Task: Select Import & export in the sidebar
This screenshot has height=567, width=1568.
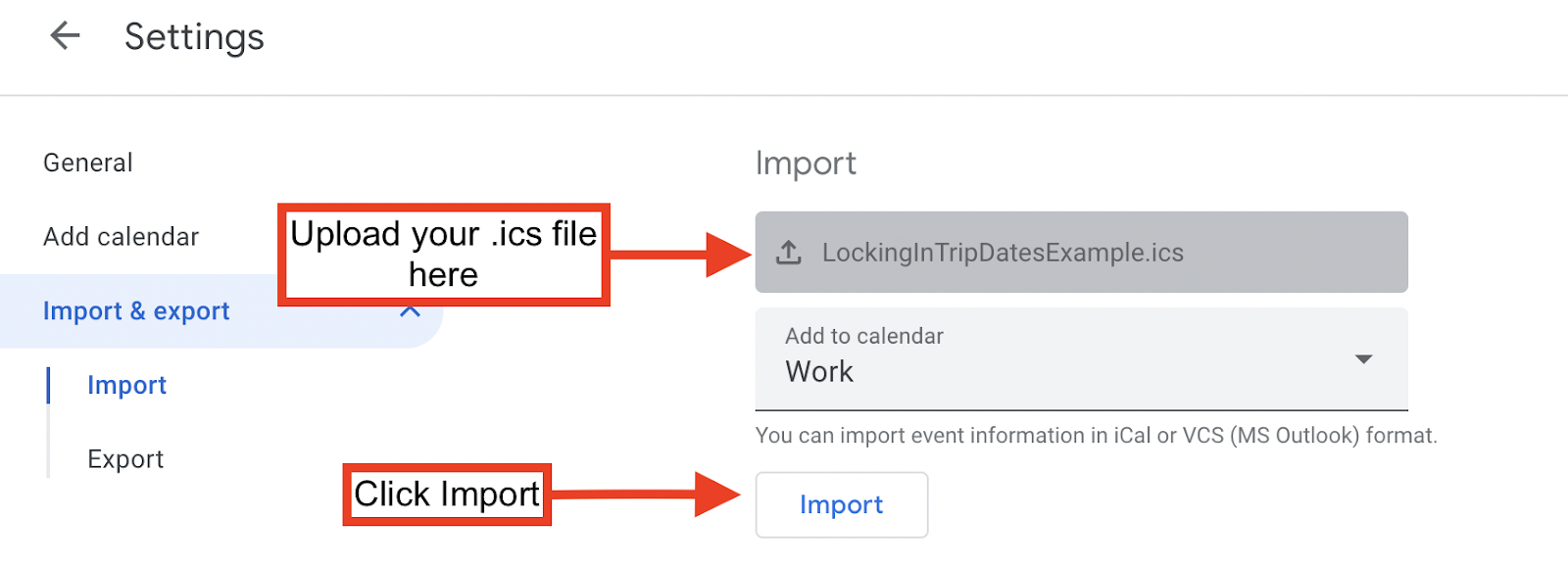Action: click(x=136, y=311)
